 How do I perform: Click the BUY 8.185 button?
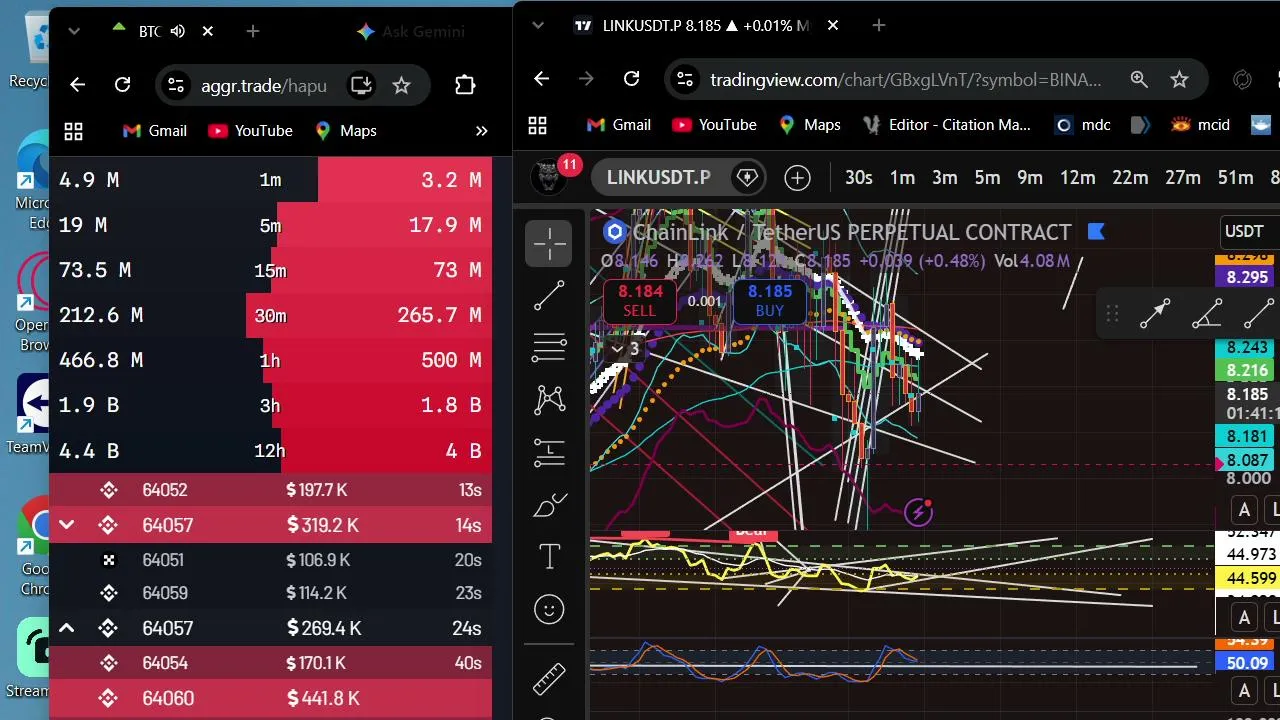tap(770, 300)
